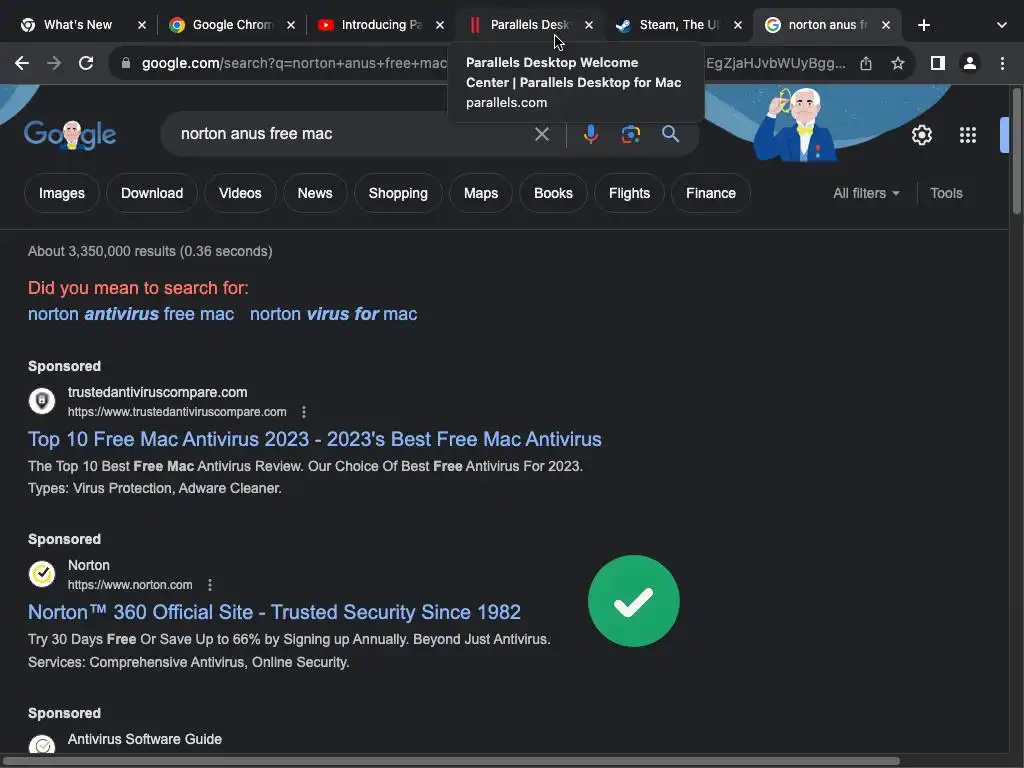Open the Google apps grid

point(968,135)
